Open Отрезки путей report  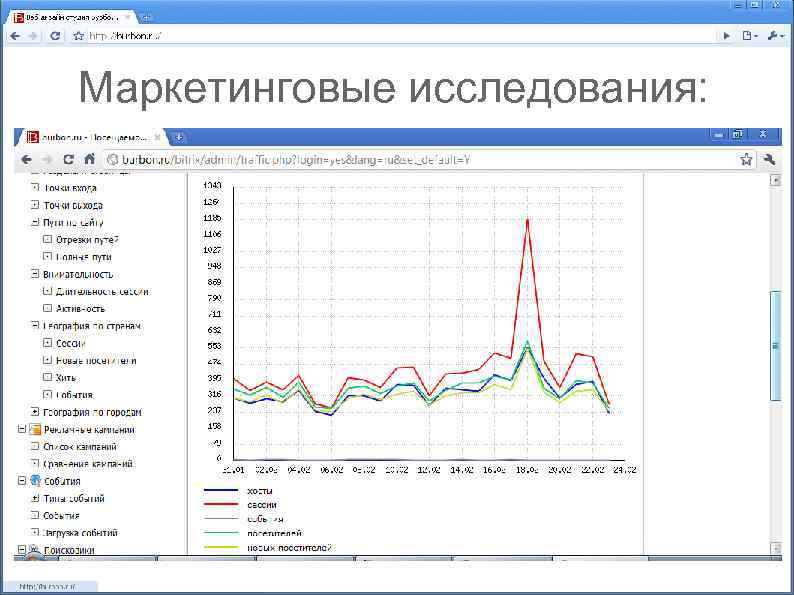click(x=87, y=240)
